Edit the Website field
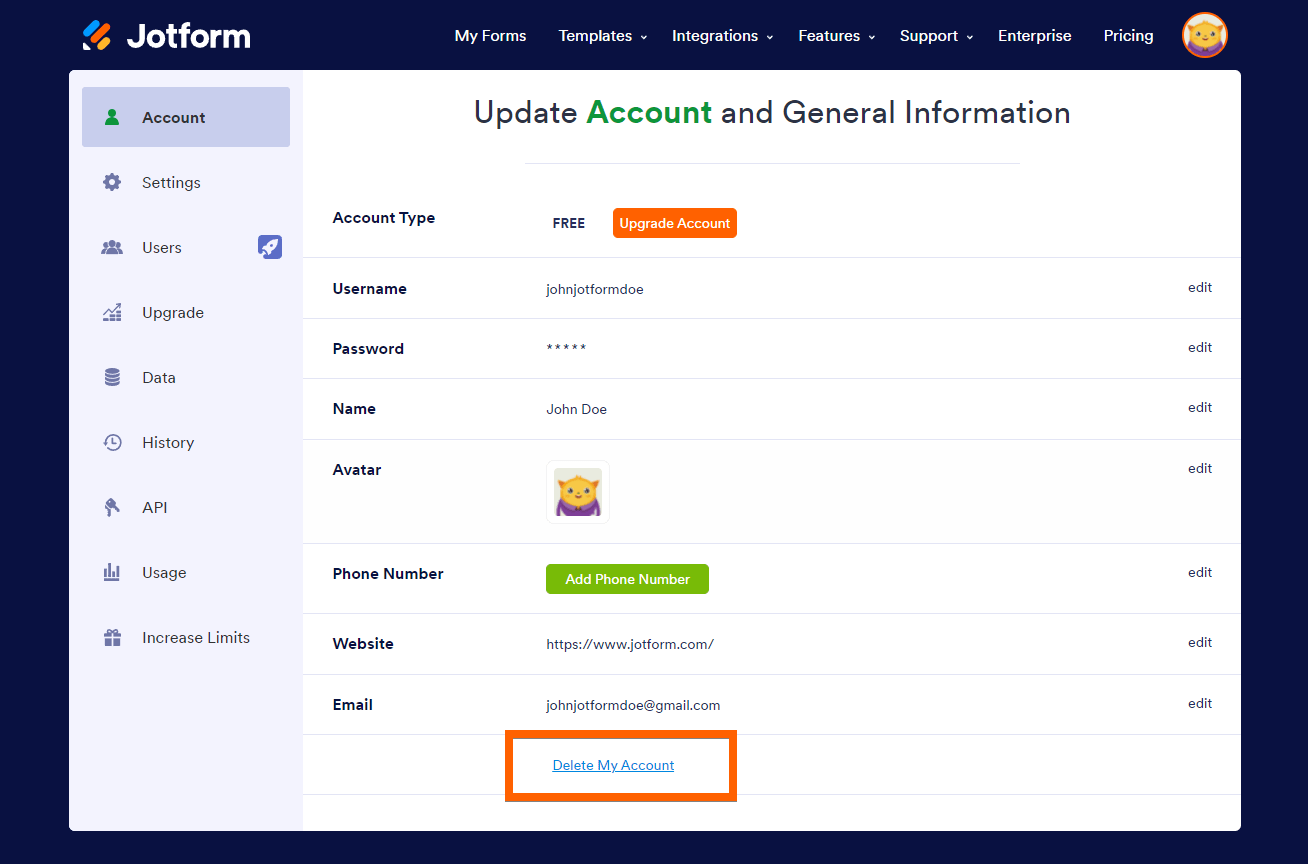This screenshot has width=1308, height=864. point(1200,642)
